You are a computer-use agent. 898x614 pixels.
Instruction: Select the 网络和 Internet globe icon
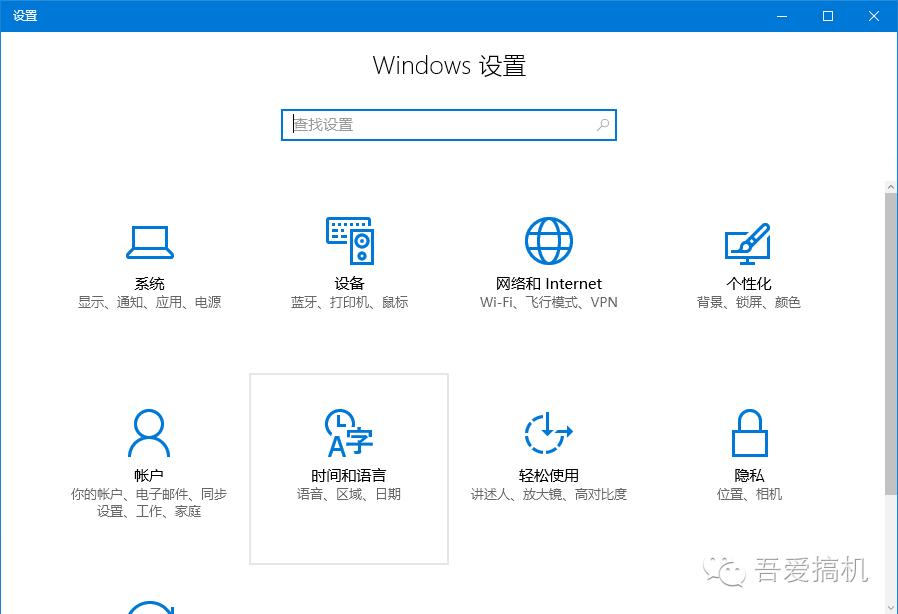tap(548, 239)
